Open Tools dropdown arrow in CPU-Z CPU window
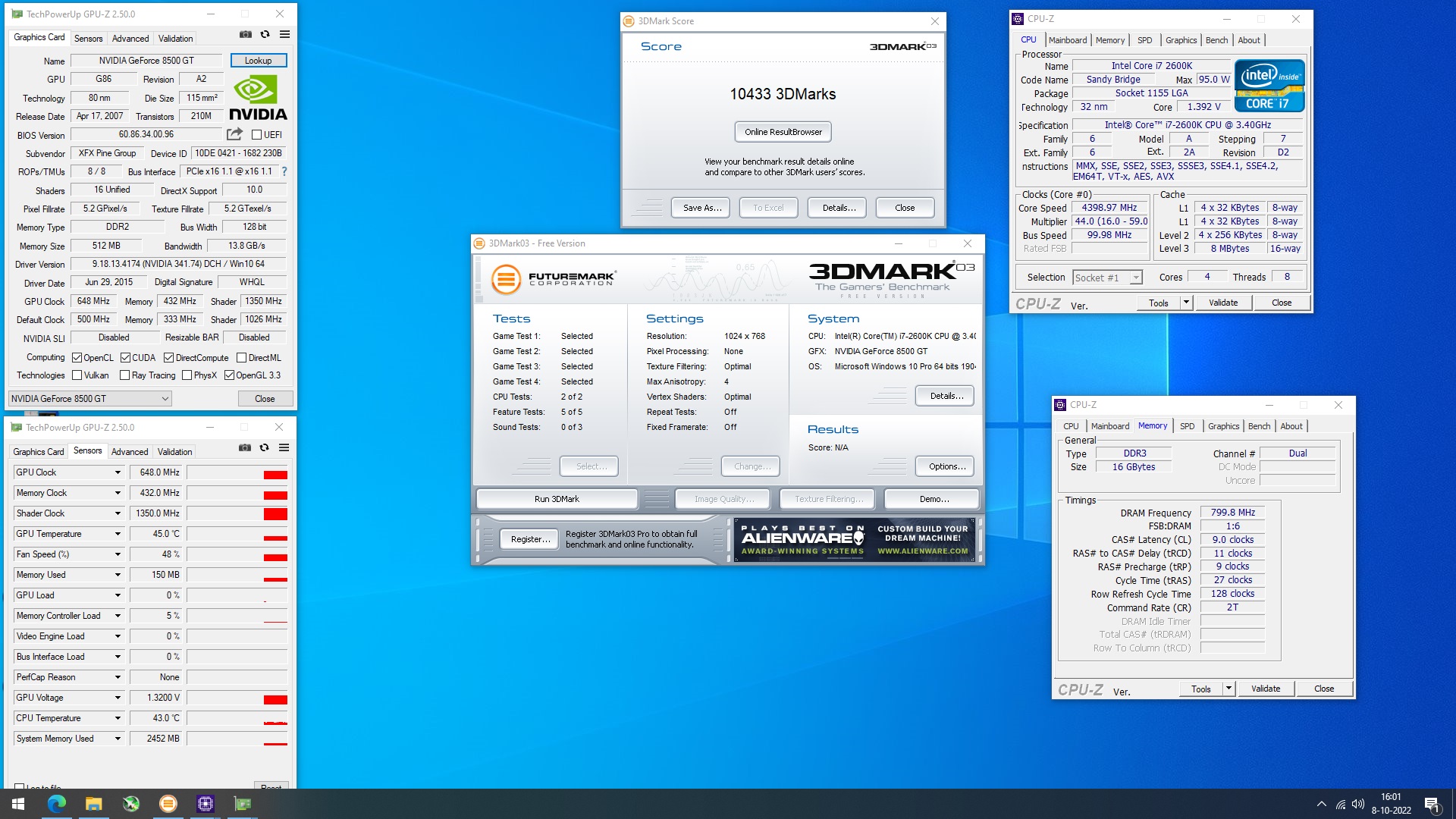The height and width of the screenshot is (819, 1456). point(1186,303)
